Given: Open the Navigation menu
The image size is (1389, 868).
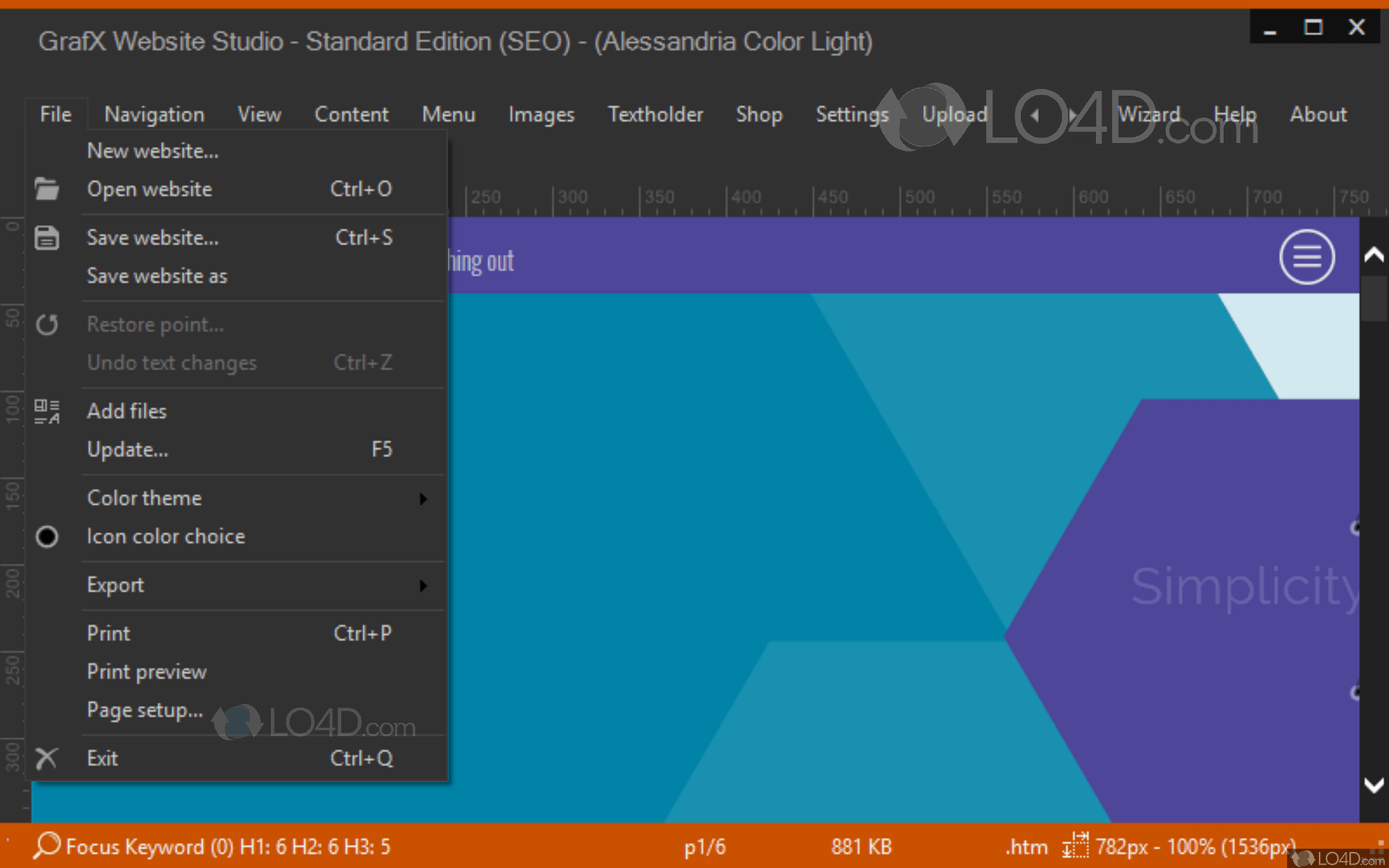Looking at the screenshot, I should 154,115.
